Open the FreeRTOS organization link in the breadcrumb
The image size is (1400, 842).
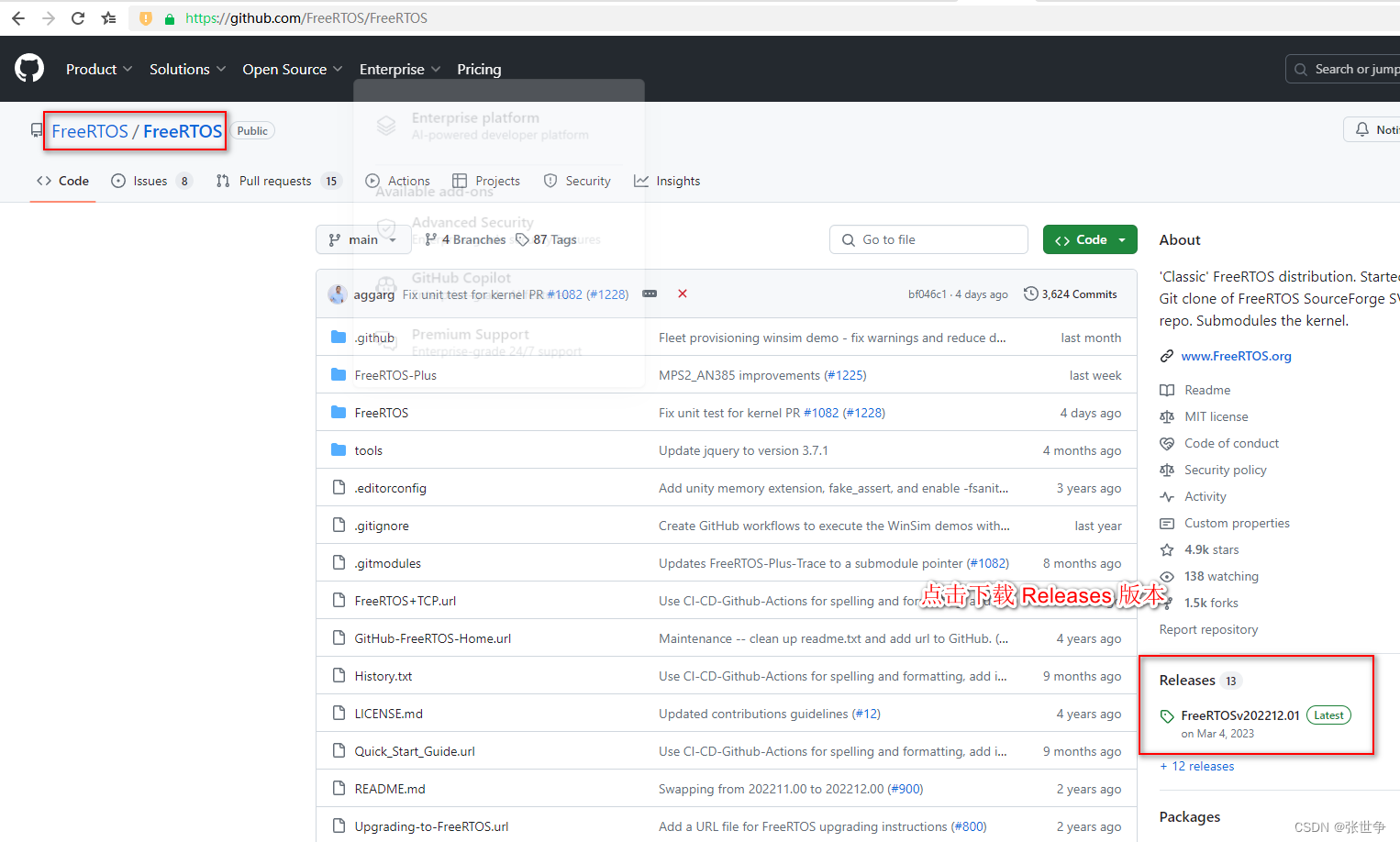(x=90, y=131)
